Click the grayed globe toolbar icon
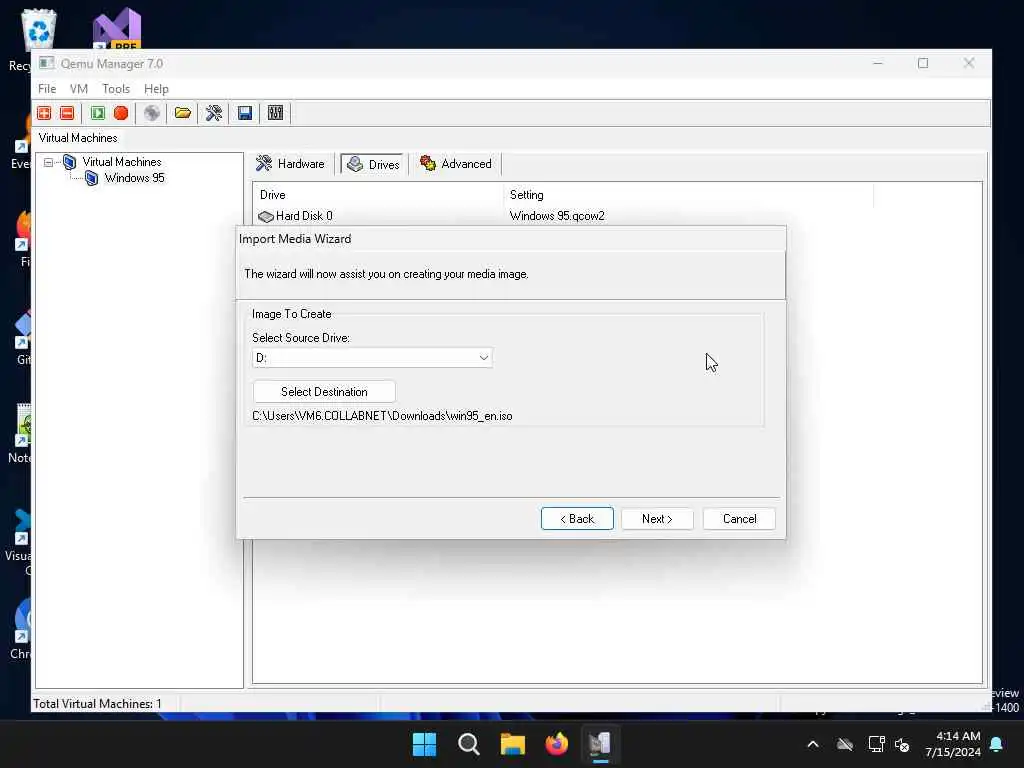 click(x=152, y=113)
